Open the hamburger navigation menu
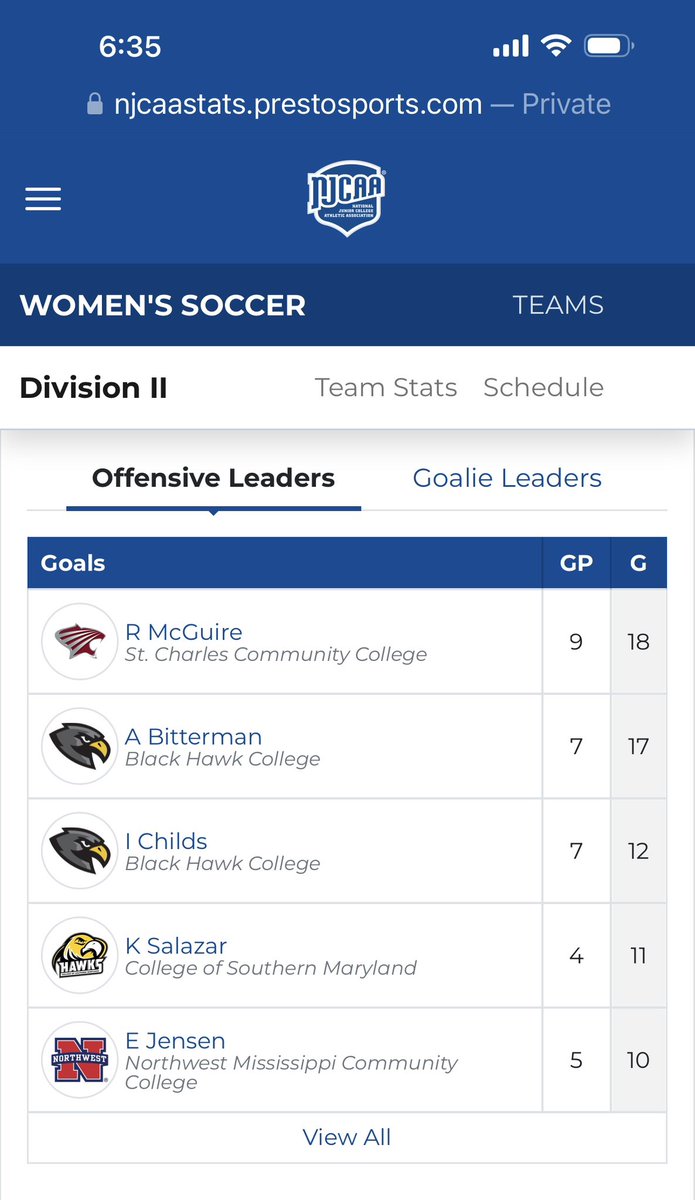 point(43,199)
